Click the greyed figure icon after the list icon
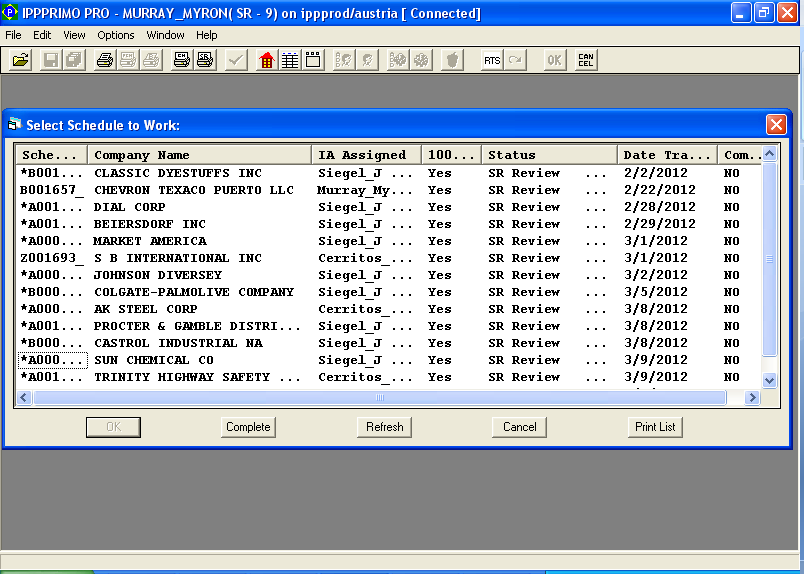The width and height of the screenshot is (804, 574). pos(367,60)
